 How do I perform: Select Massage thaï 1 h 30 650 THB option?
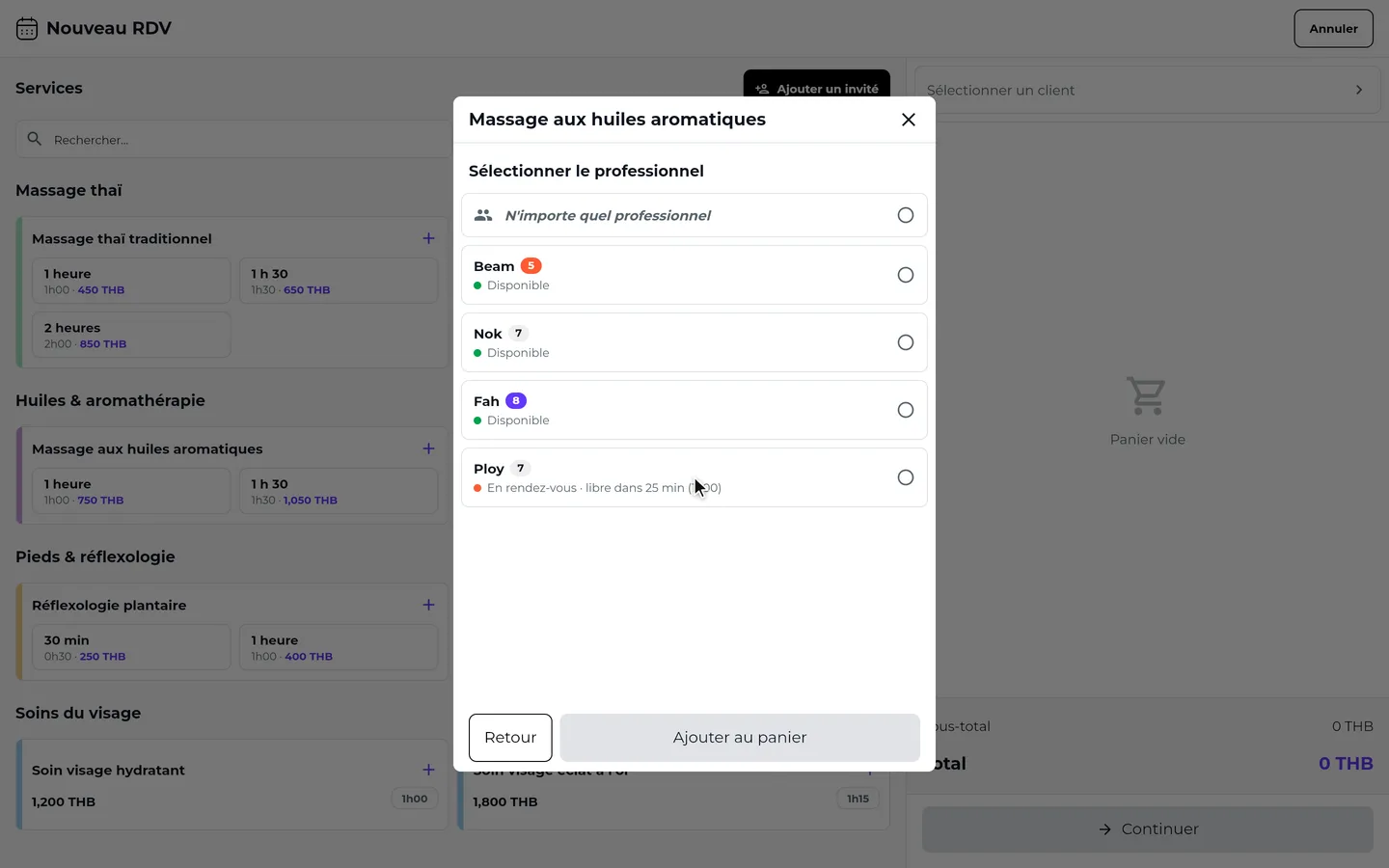tap(339, 281)
